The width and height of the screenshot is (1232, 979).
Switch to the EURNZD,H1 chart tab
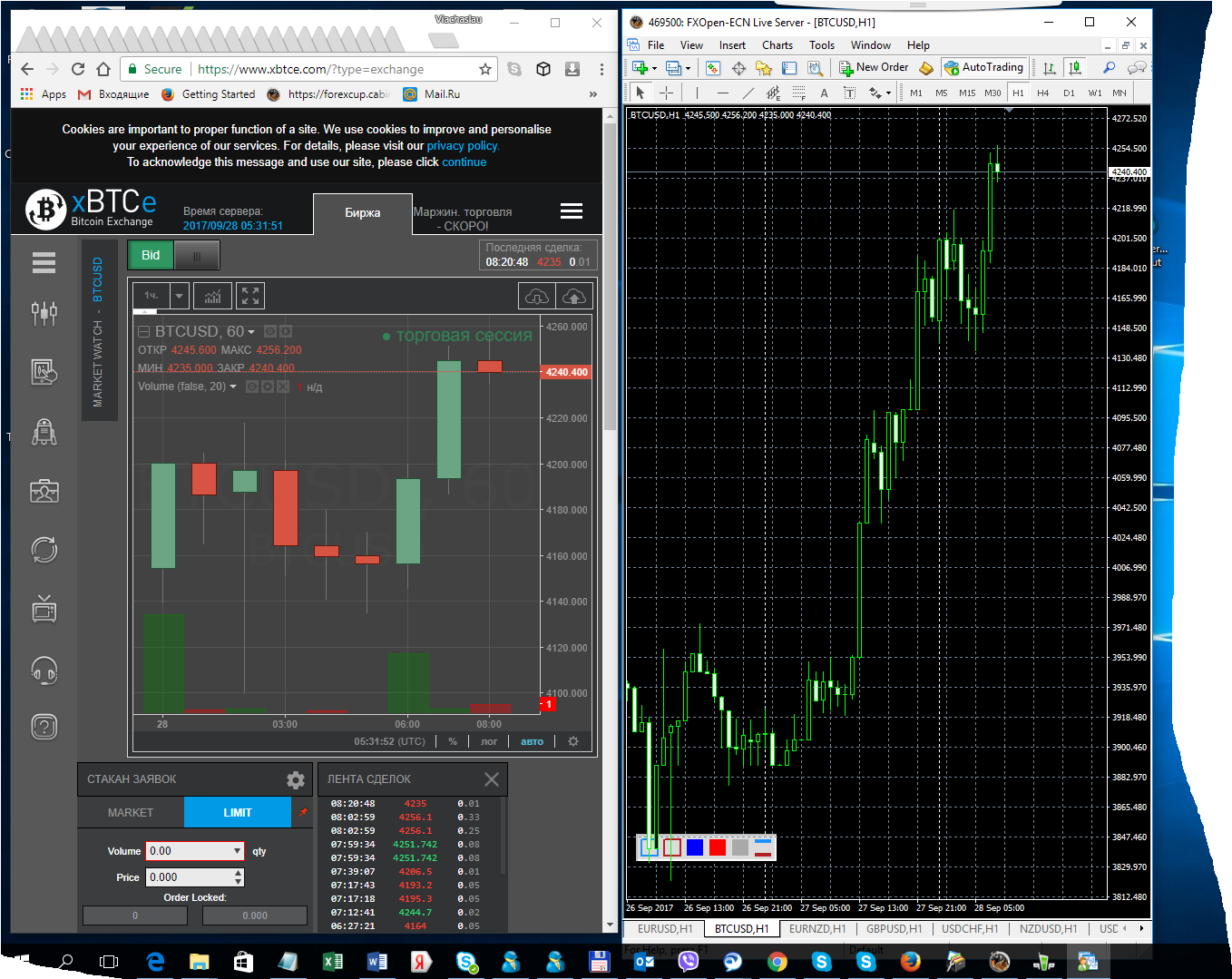(817, 929)
